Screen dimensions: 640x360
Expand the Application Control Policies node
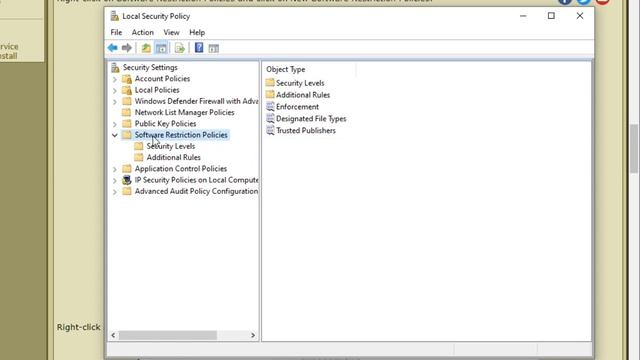click(115, 169)
